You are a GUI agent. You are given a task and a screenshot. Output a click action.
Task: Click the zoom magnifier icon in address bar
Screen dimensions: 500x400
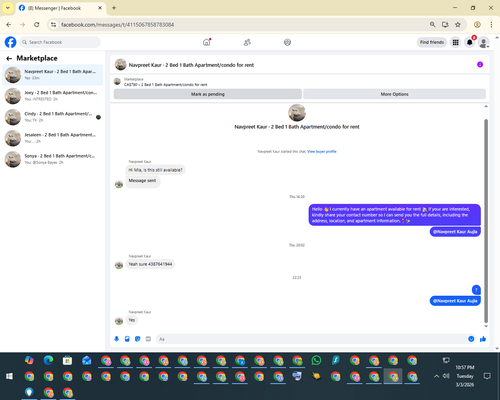coord(432,24)
